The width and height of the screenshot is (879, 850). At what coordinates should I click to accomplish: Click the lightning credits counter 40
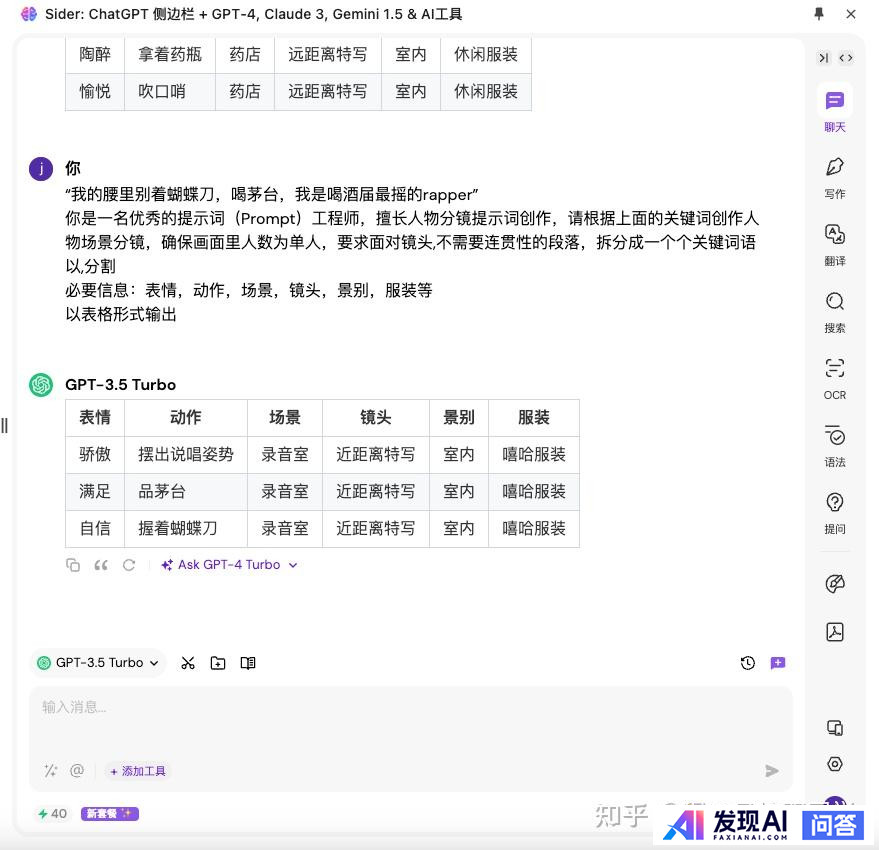(52, 814)
